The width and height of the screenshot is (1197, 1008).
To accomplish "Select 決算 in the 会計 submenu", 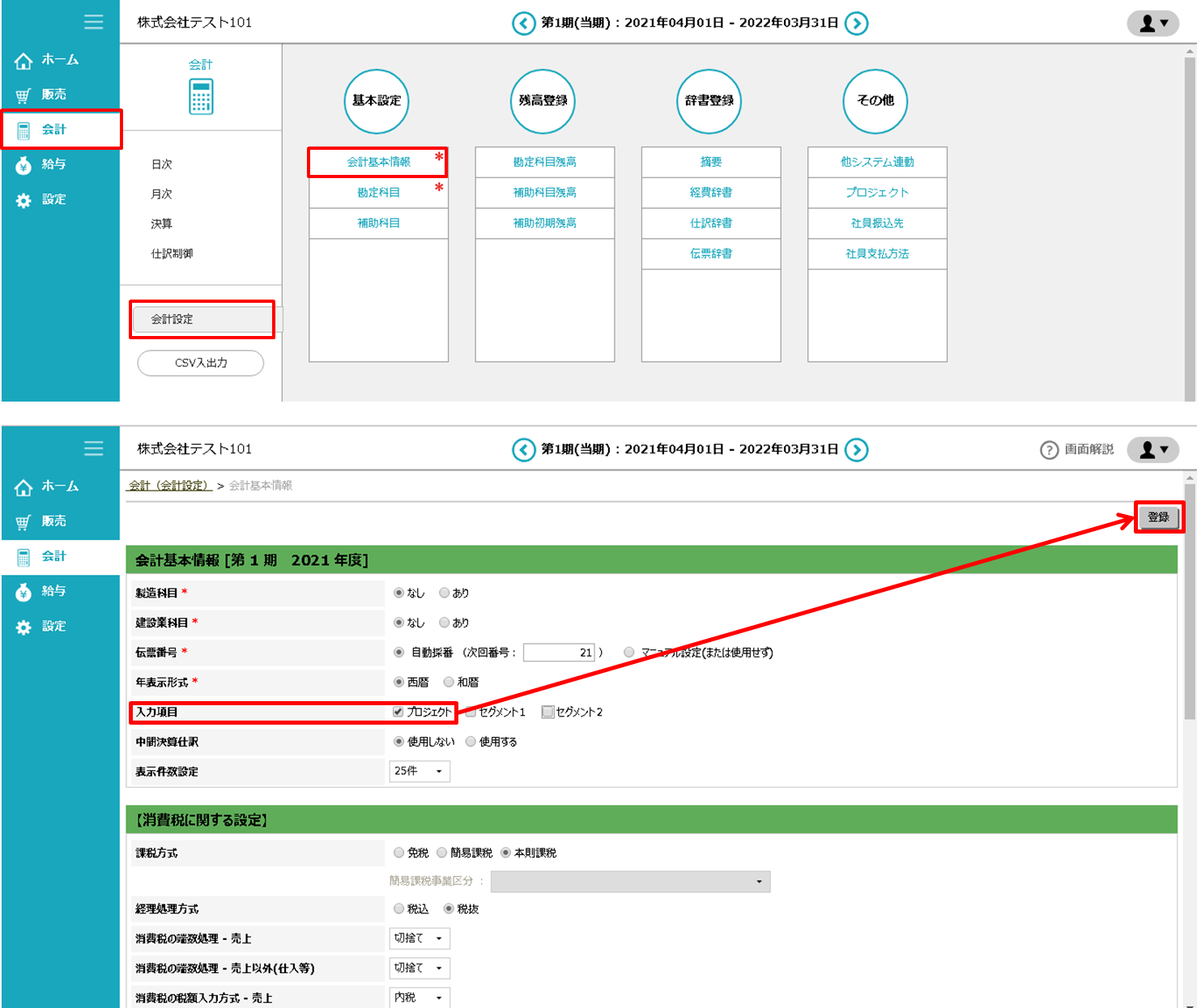I will click(x=161, y=224).
